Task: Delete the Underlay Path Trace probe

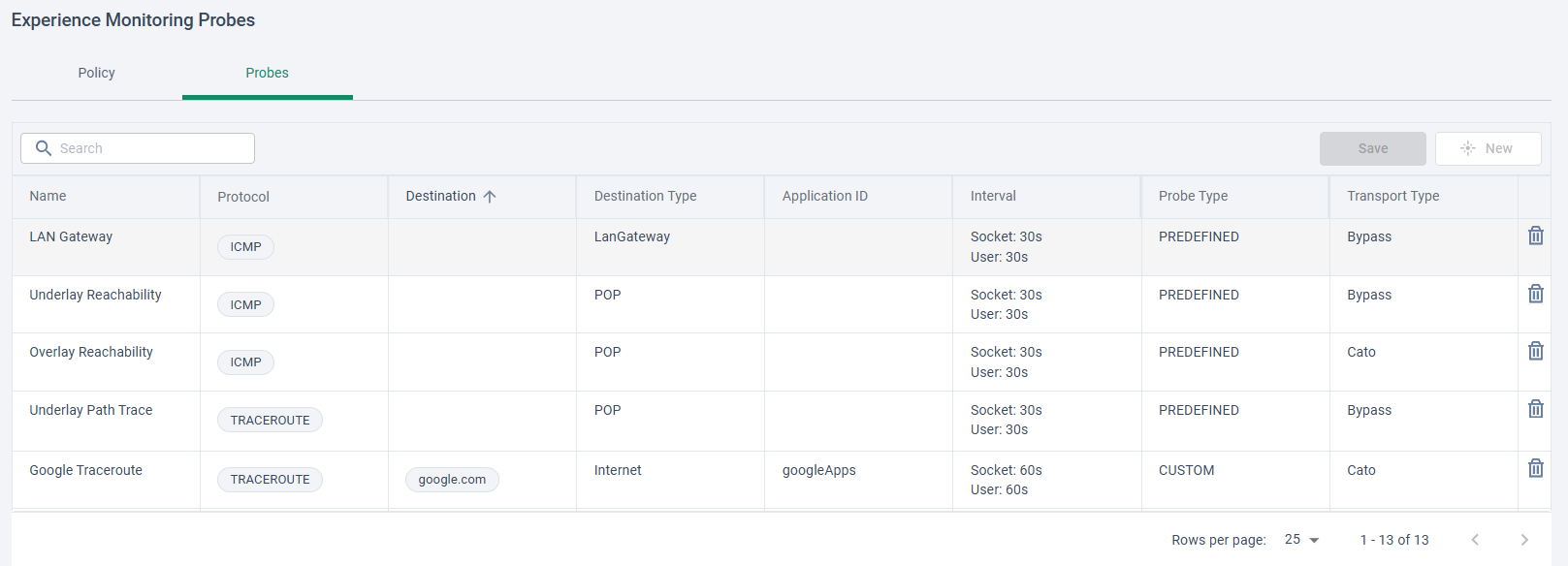Action: [1535, 409]
